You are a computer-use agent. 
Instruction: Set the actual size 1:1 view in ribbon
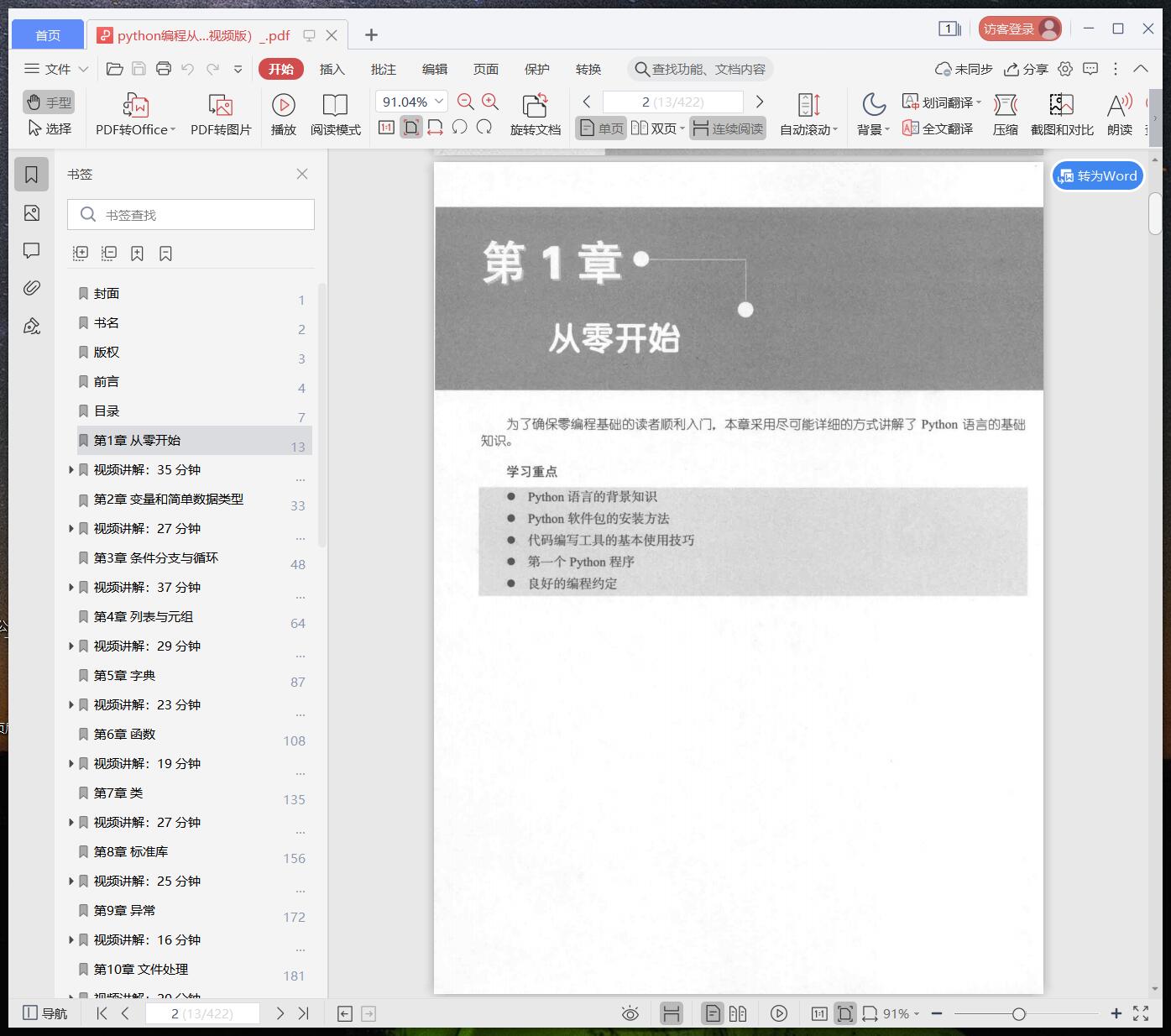[386, 128]
